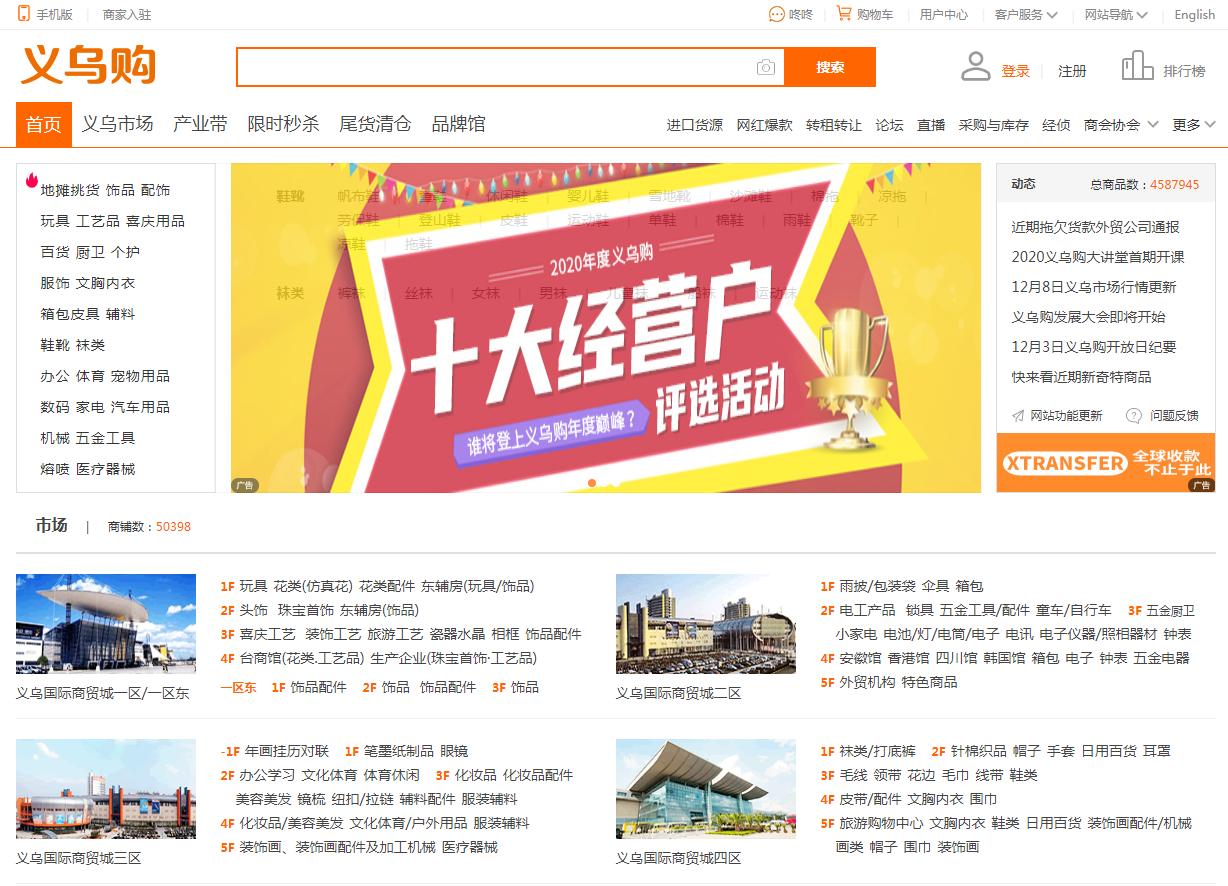Click the 排行榜 ranking icon

(x=1137, y=63)
